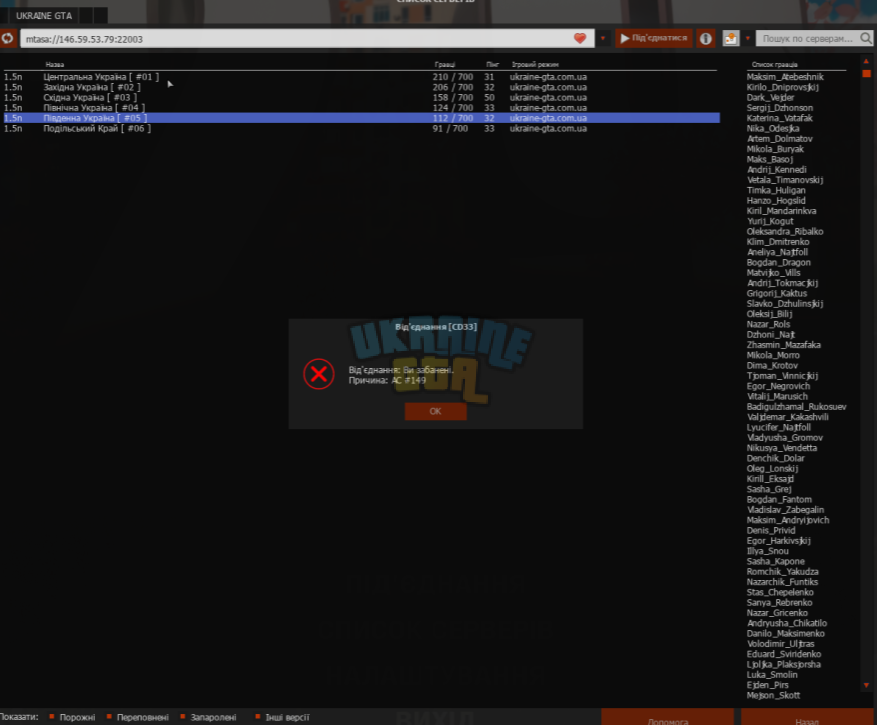Click the Список гравців header
Image resolution: width=877 pixels, height=725 pixels.
(775, 65)
